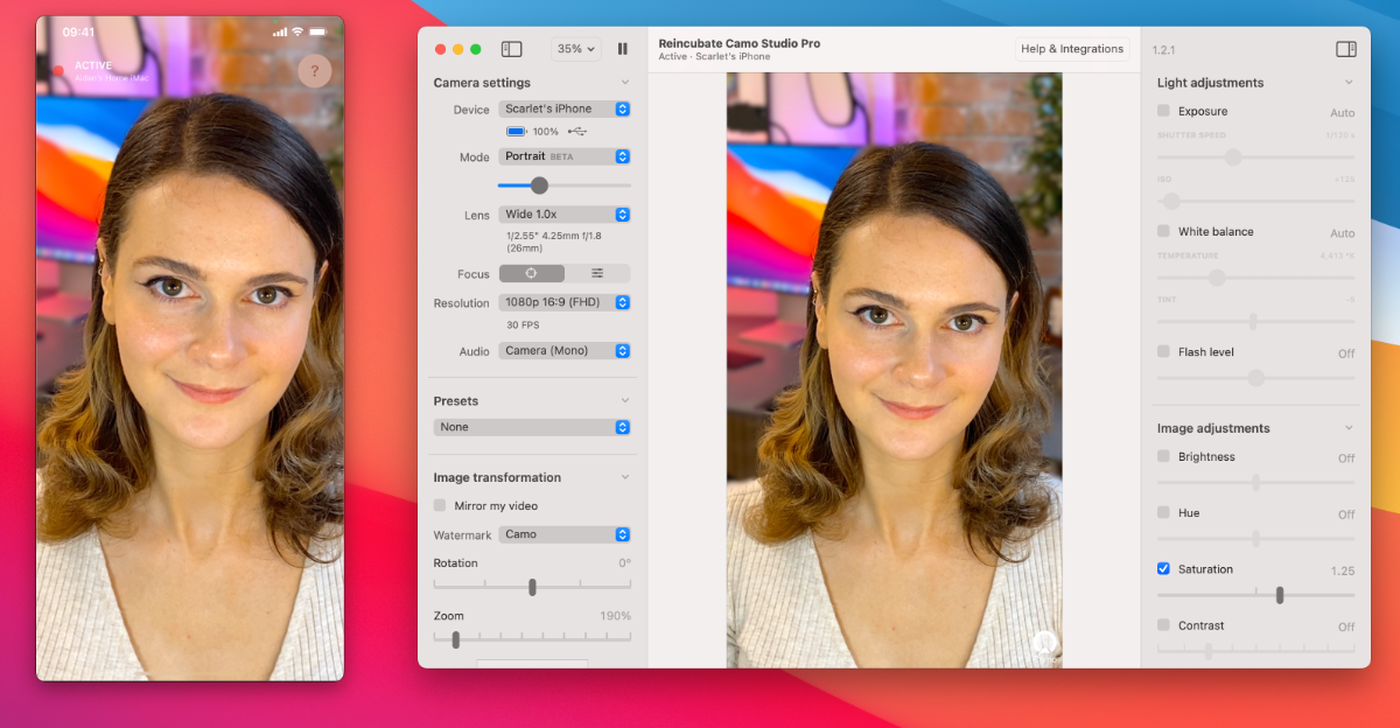Open the Device dropdown showing Scarlet's iPhone
Viewport: 1400px width, 728px height.
(x=565, y=109)
